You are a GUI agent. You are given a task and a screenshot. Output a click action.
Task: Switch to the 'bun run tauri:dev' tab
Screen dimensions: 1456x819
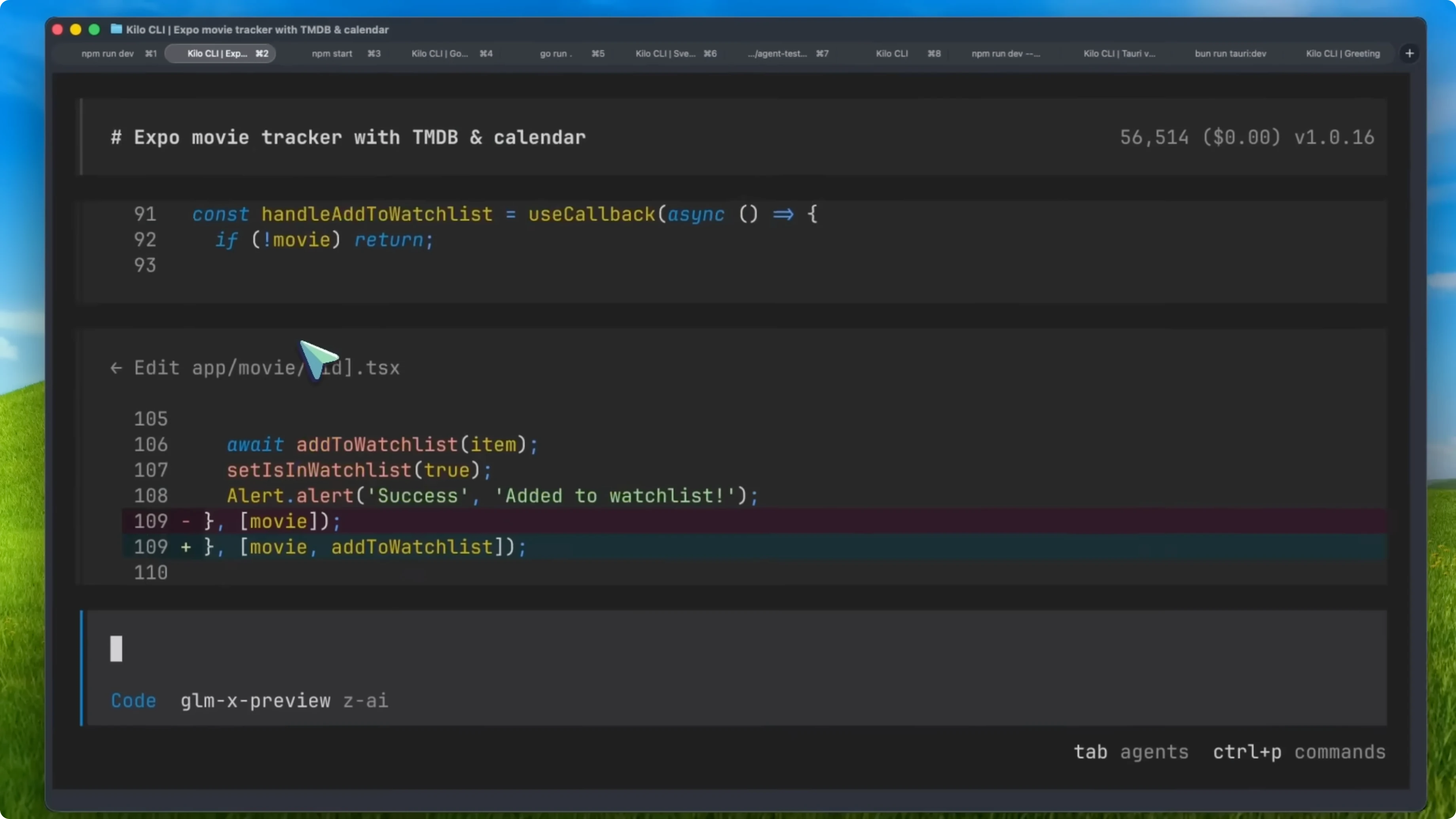point(1230,53)
